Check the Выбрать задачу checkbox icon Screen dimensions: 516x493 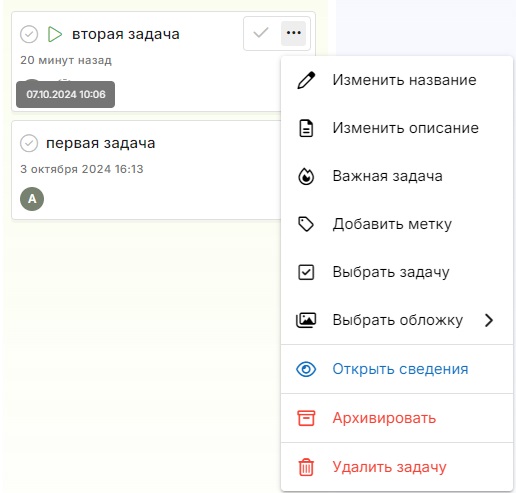pos(306,272)
